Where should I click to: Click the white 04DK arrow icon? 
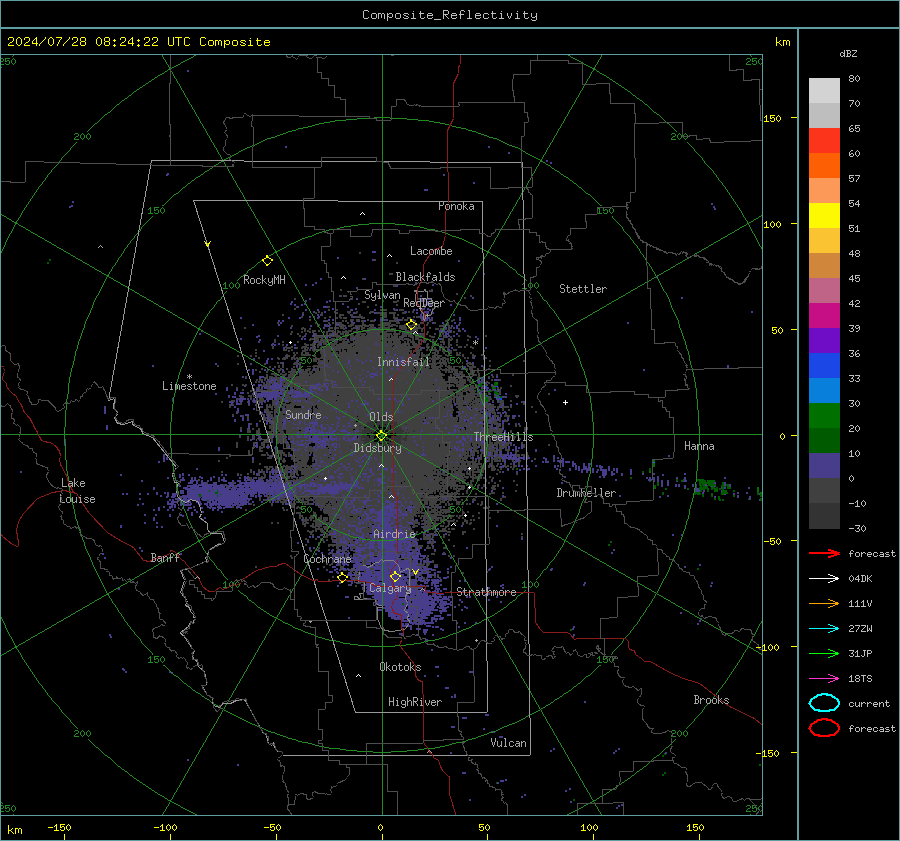pos(824,578)
